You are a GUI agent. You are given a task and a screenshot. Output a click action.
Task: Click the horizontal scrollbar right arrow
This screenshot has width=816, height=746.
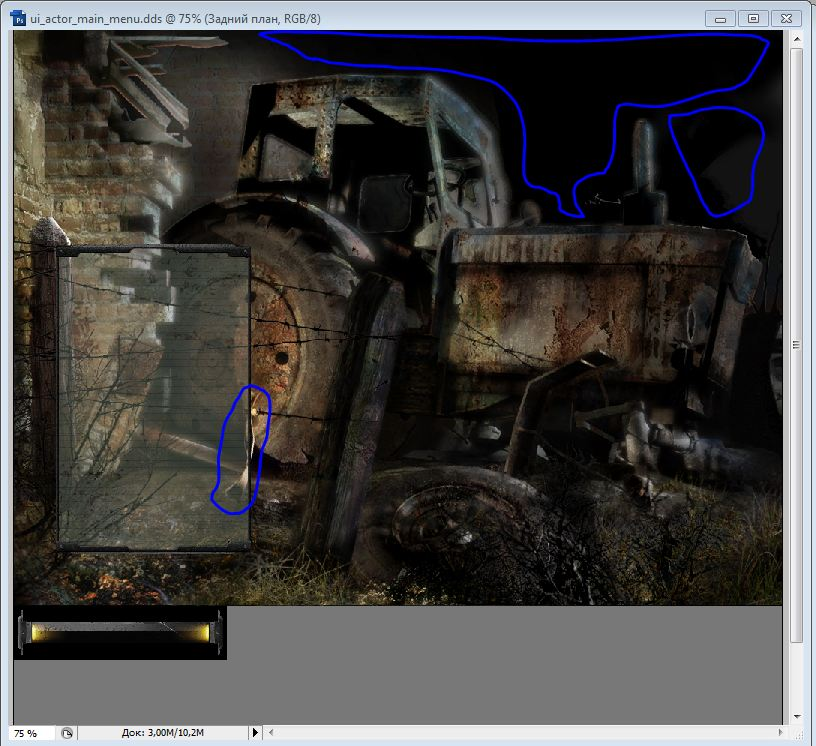[780, 732]
